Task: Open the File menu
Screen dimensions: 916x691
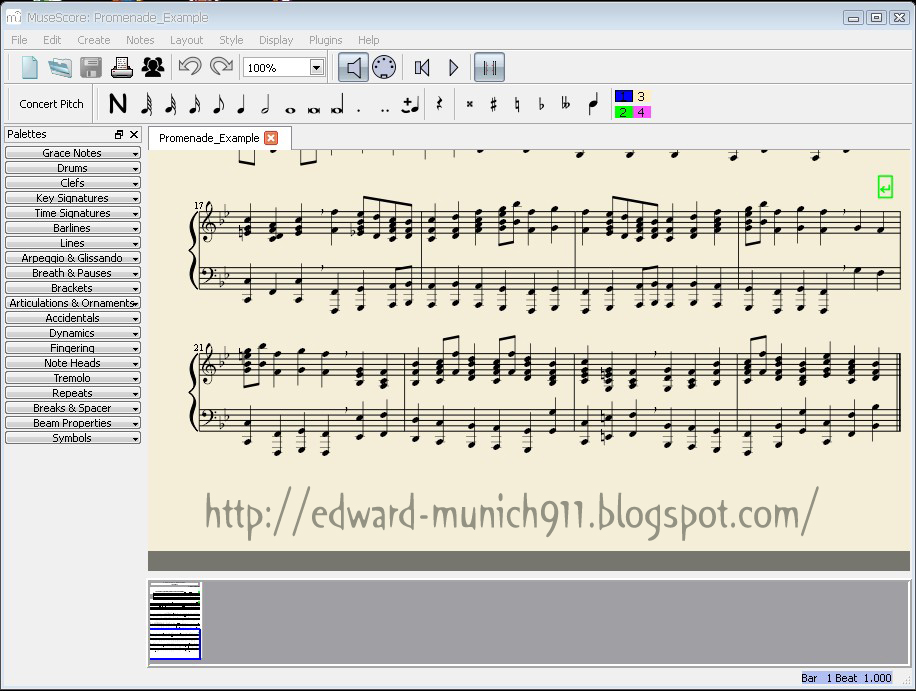Action: (x=19, y=40)
